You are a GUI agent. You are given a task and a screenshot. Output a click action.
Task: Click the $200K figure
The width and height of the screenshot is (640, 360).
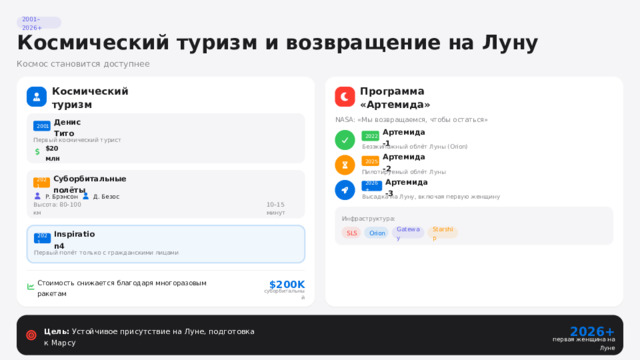pos(287,284)
